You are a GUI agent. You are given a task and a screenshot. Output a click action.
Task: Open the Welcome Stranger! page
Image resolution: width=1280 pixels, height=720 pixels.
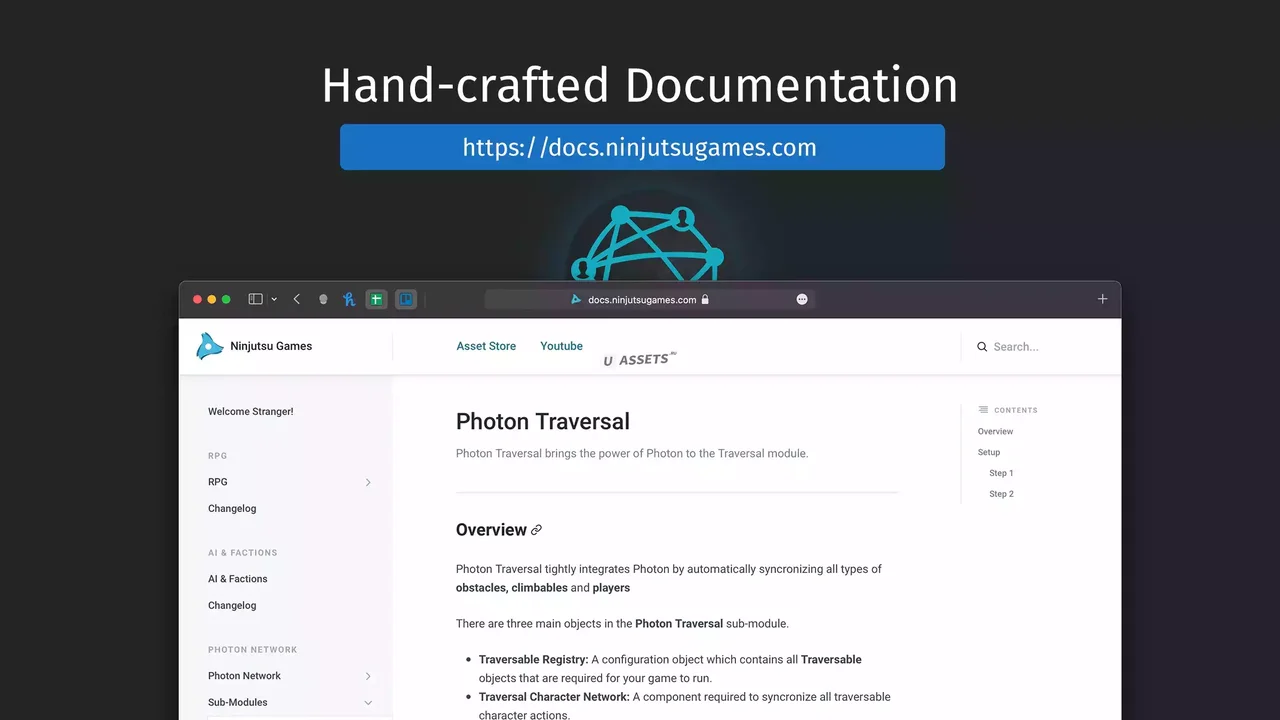tap(251, 411)
